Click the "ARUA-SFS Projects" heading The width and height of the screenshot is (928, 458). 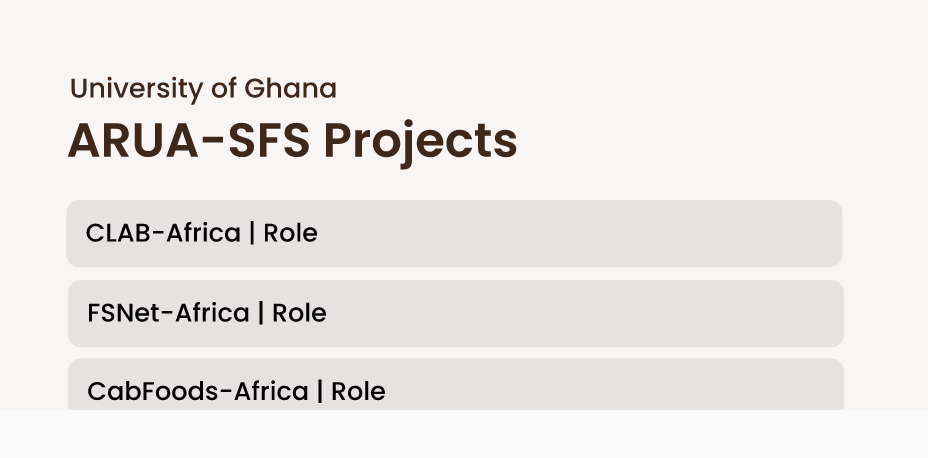(x=292, y=141)
